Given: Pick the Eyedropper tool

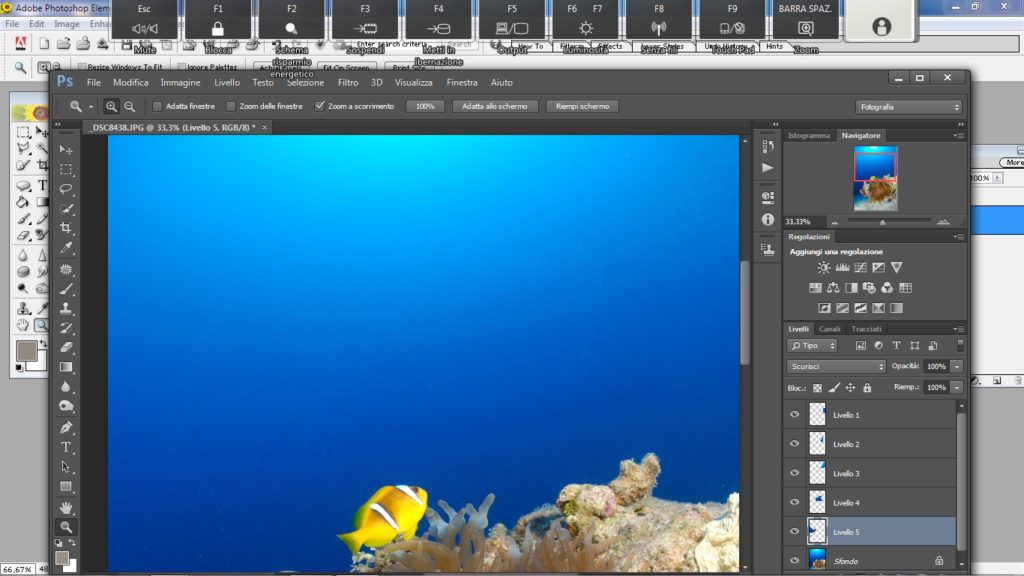Looking at the screenshot, I should 66,248.
